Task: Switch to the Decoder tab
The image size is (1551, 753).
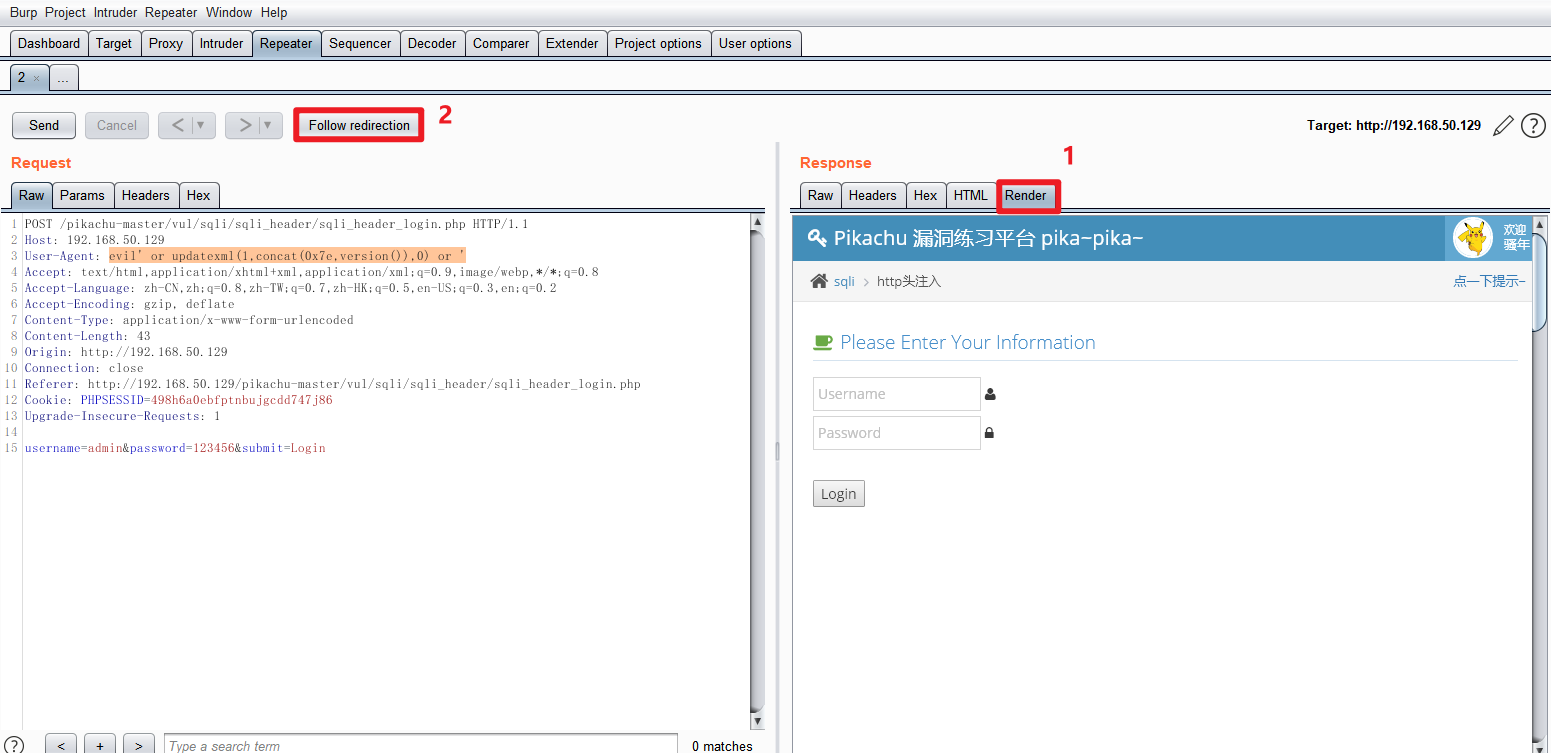Action: tap(432, 43)
